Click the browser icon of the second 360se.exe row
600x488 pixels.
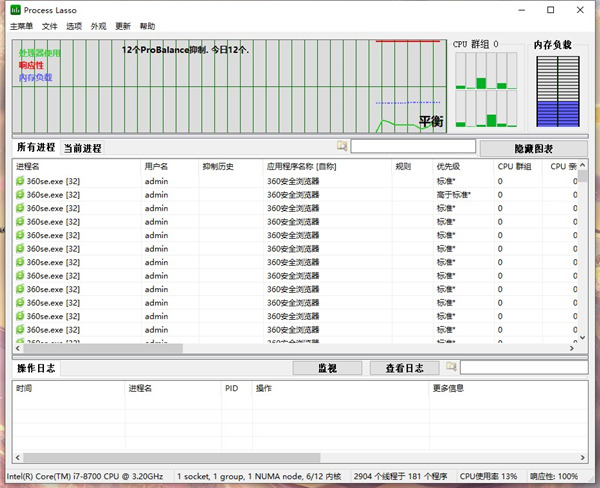[20, 195]
